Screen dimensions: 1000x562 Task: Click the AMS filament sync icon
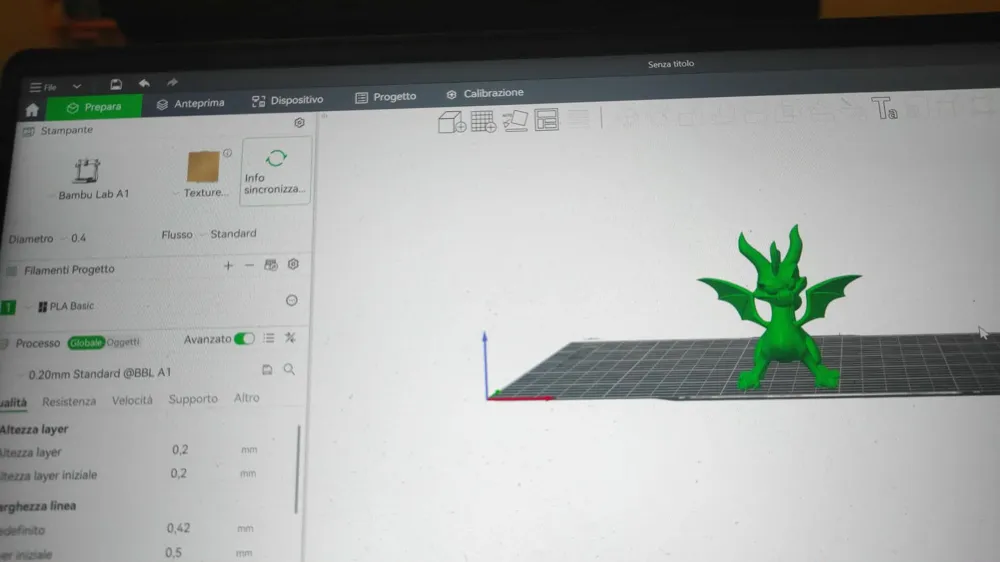pos(271,265)
